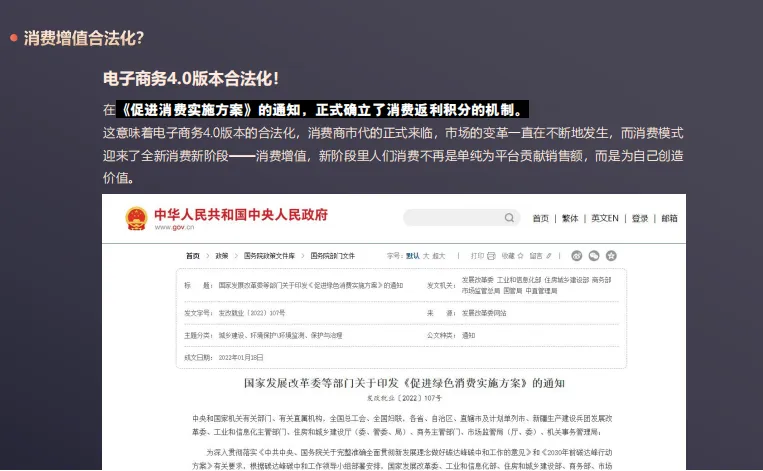Click the search magnifier icon
The image size is (763, 471).
[509, 217]
